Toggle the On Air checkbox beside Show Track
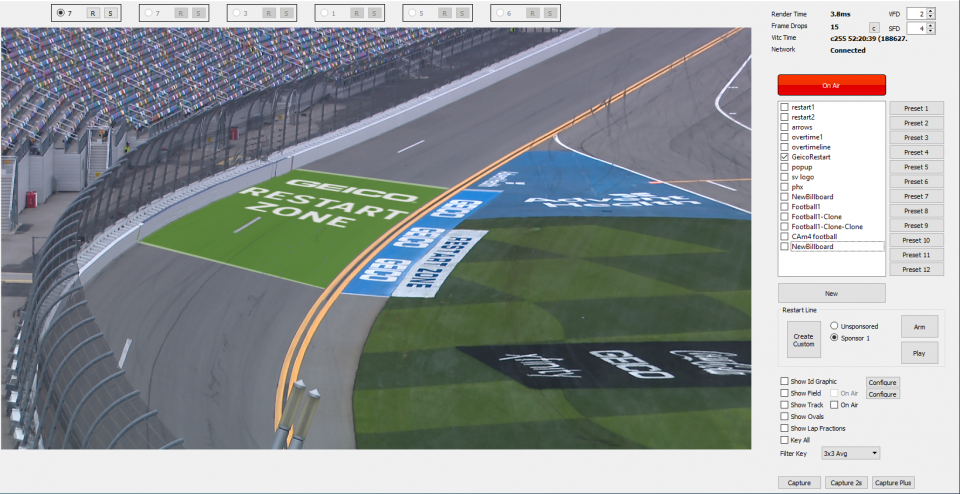 coord(834,405)
